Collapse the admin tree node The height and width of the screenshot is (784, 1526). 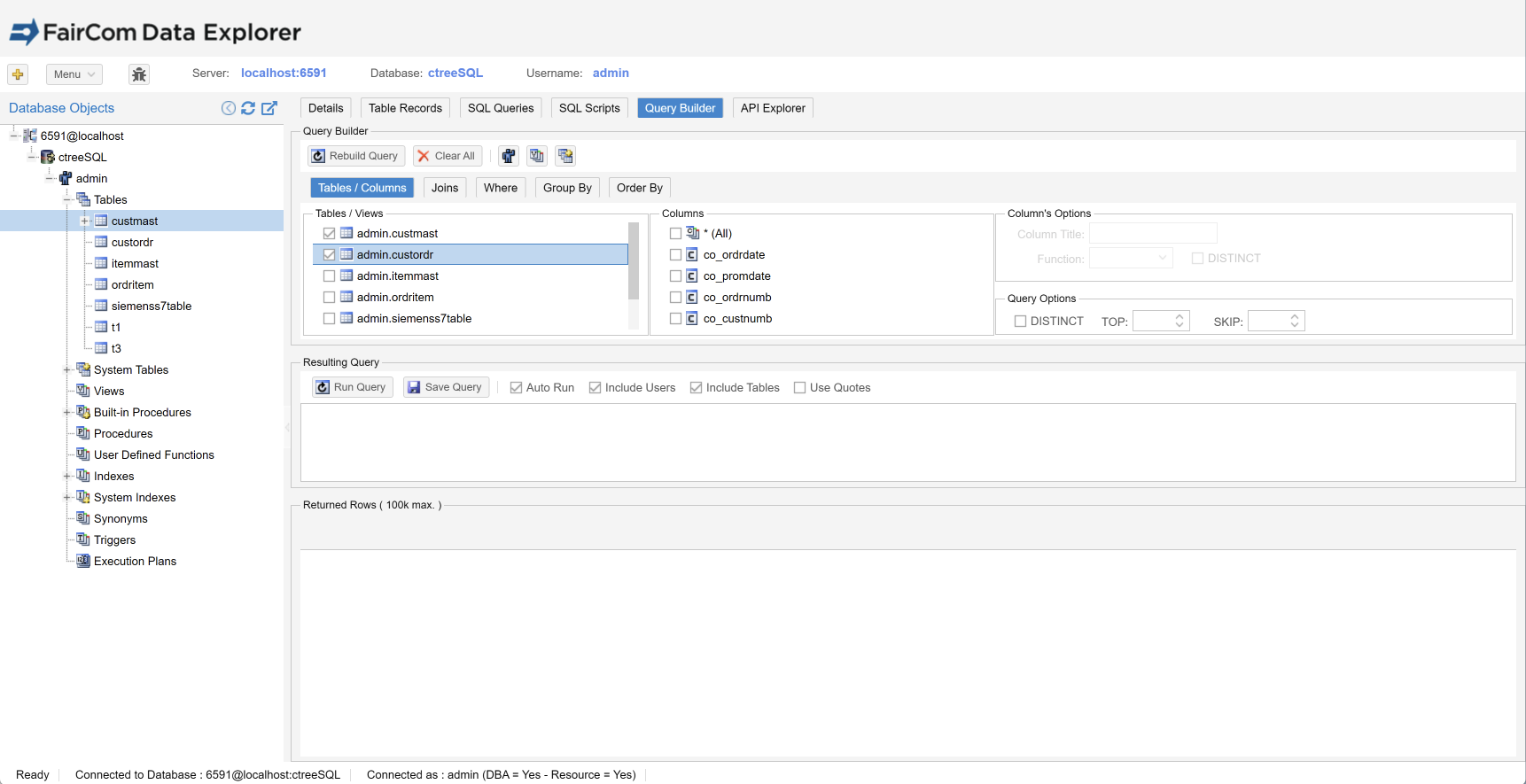click(x=49, y=178)
